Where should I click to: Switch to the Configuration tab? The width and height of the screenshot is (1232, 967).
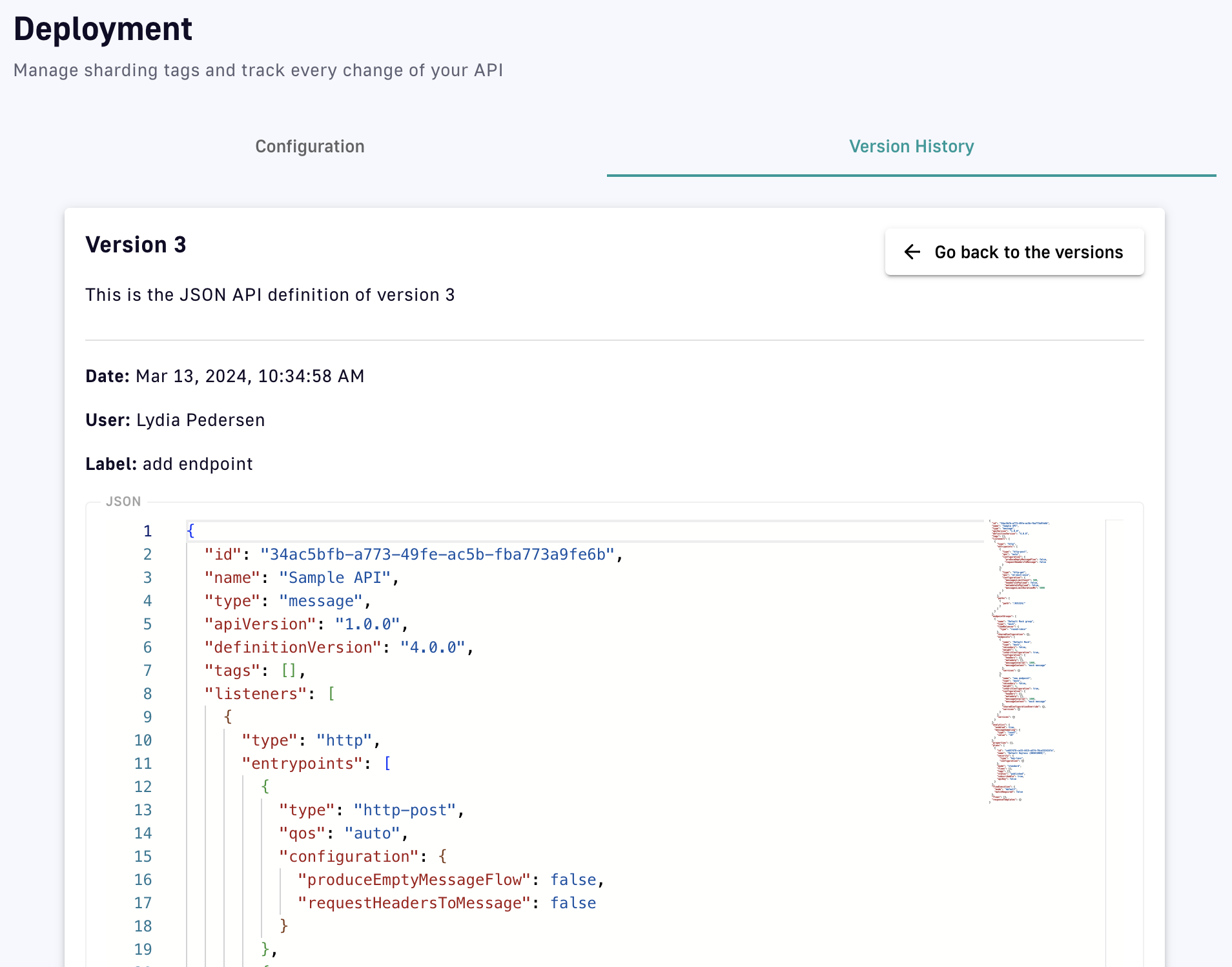pyautogui.click(x=309, y=147)
